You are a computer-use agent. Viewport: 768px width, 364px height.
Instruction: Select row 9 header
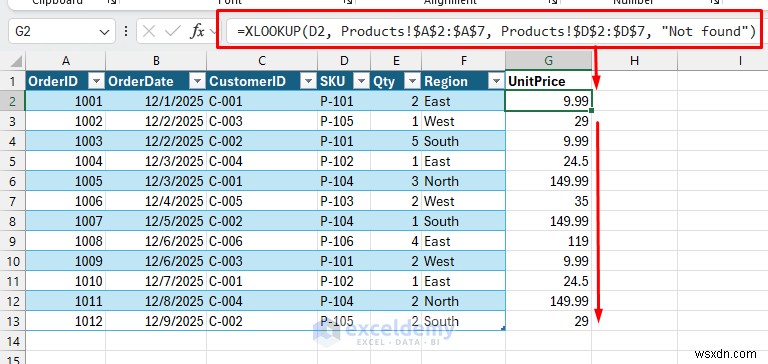(13, 241)
